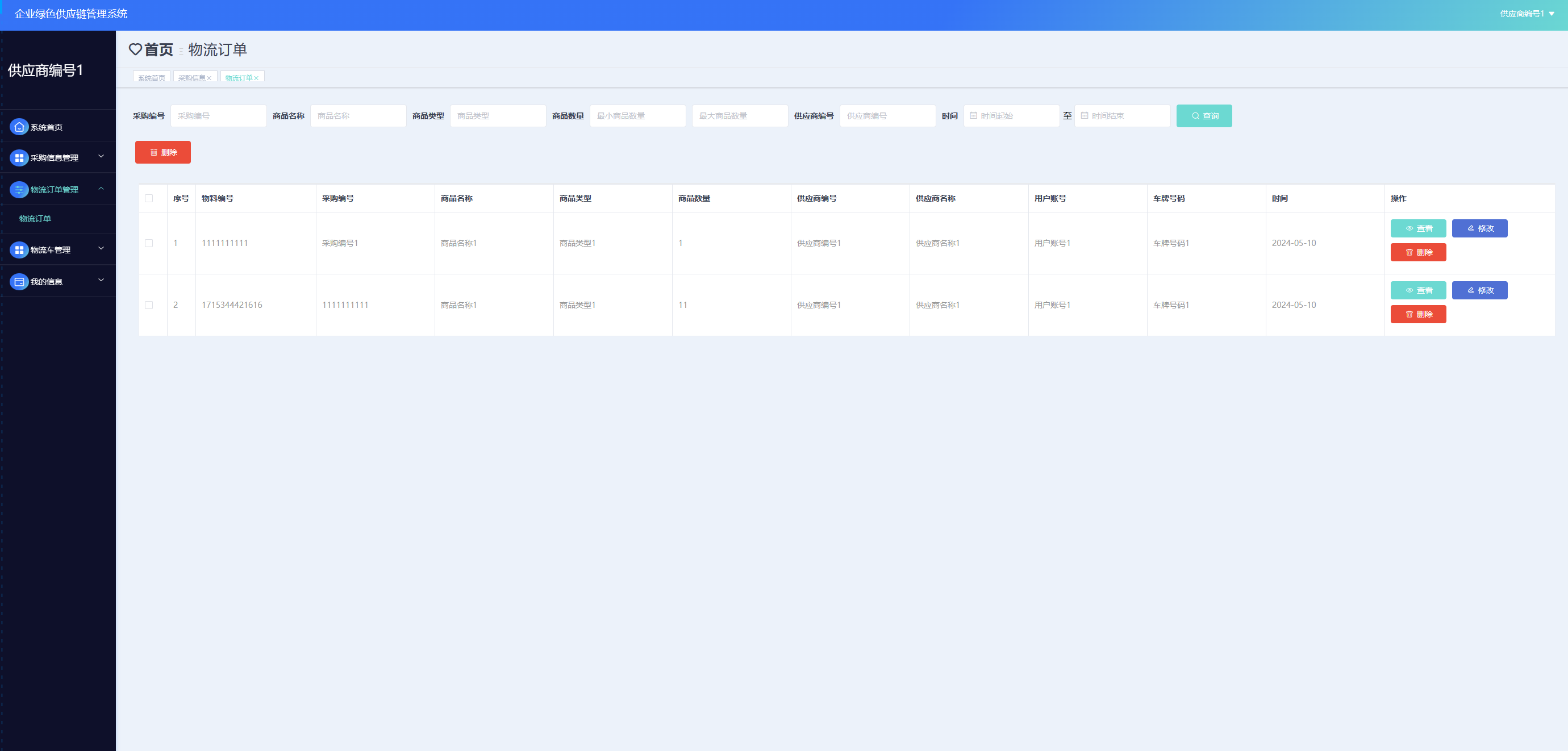Click the sliders icon beside 物流订单管理
Image resolution: width=1568 pixels, height=751 pixels.
pyautogui.click(x=19, y=190)
